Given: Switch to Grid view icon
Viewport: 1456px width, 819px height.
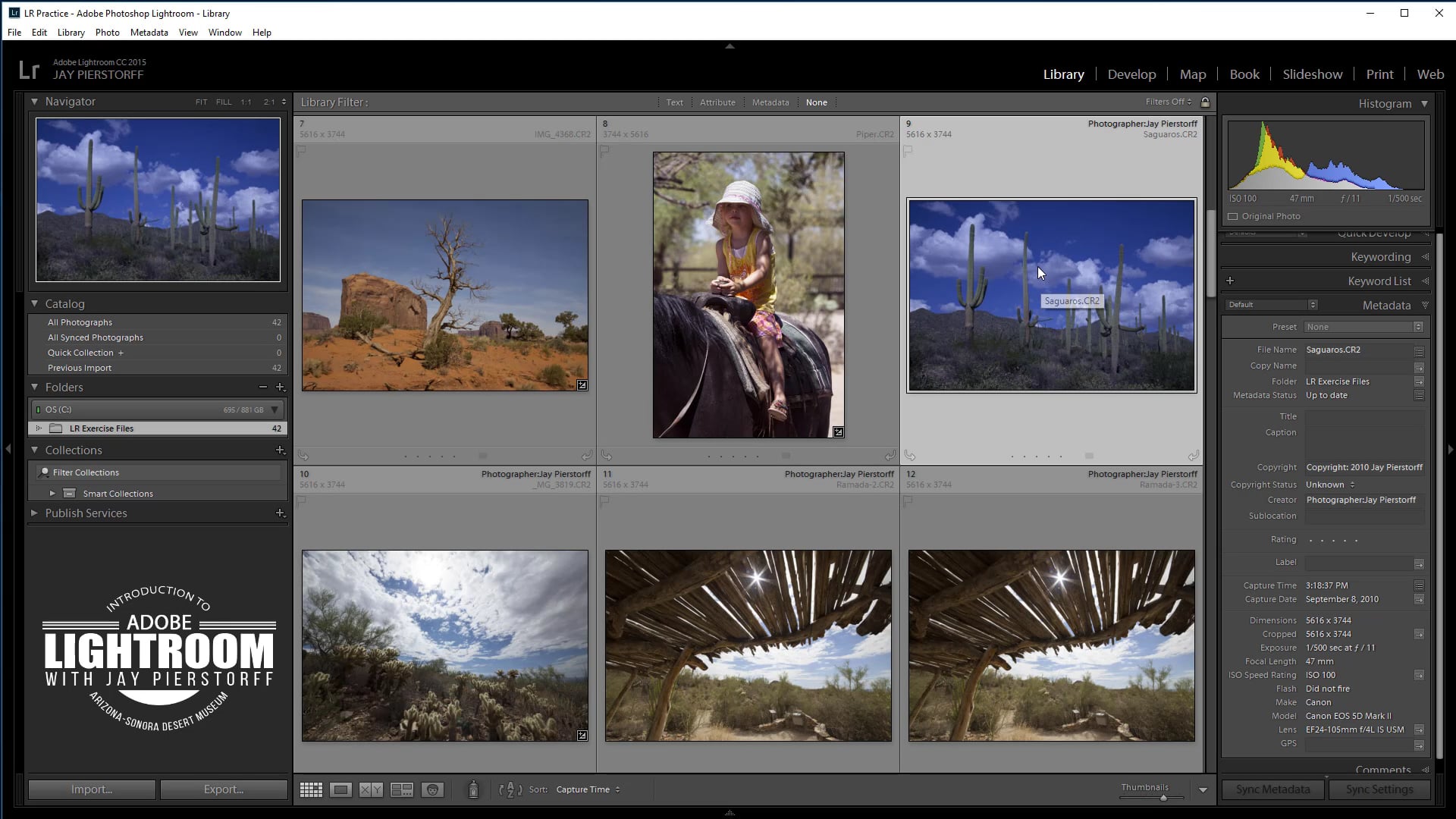Looking at the screenshot, I should click(x=311, y=789).
